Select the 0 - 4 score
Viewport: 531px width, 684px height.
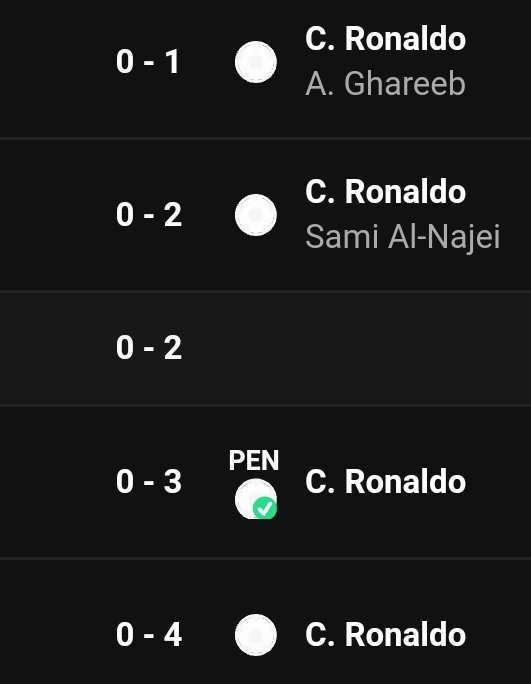149,635
